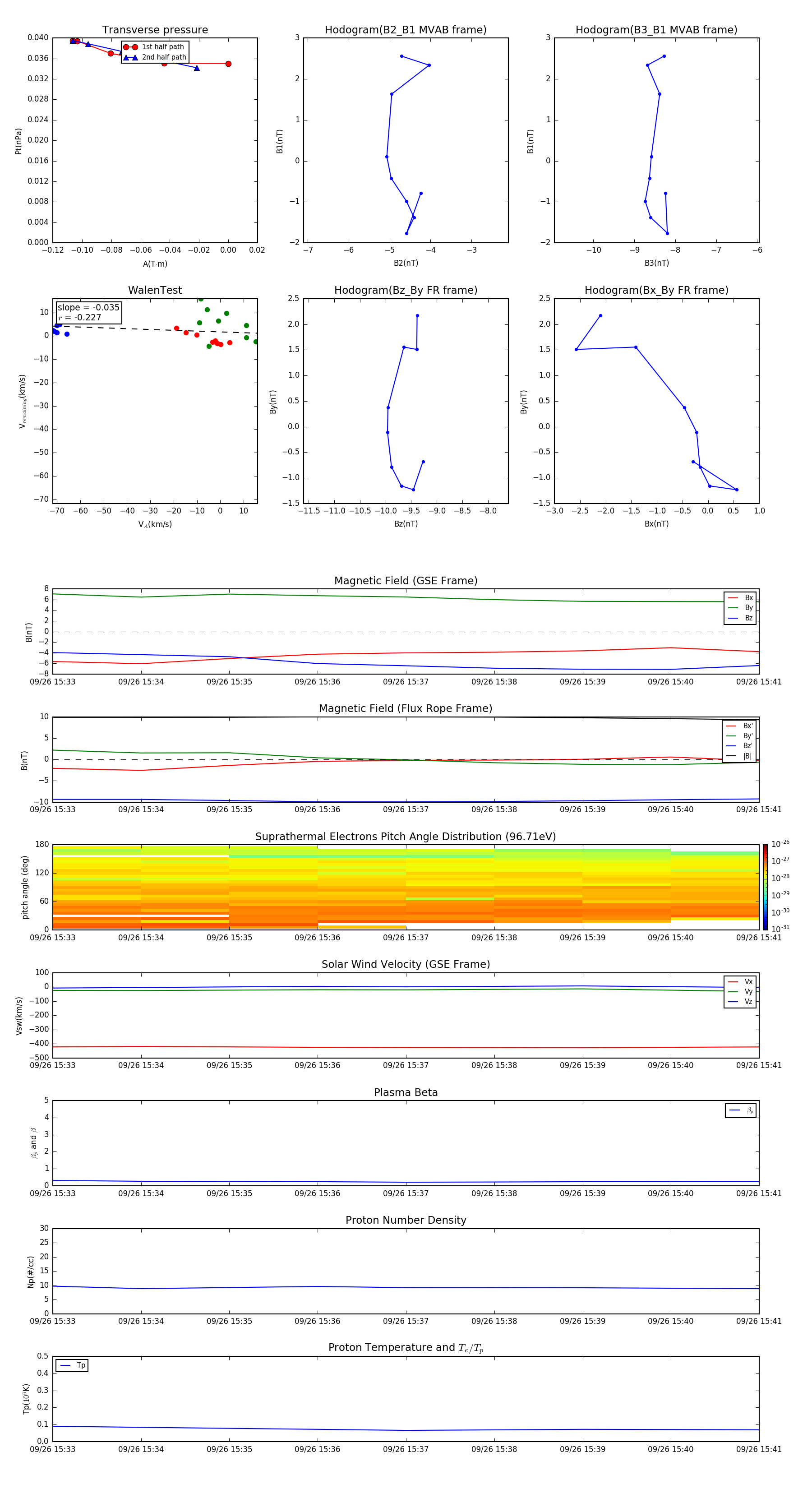812x1489 pixels.
Task: Click the Magnetic Field (Flux Rope Frame) title
Action: pos(406,709)
